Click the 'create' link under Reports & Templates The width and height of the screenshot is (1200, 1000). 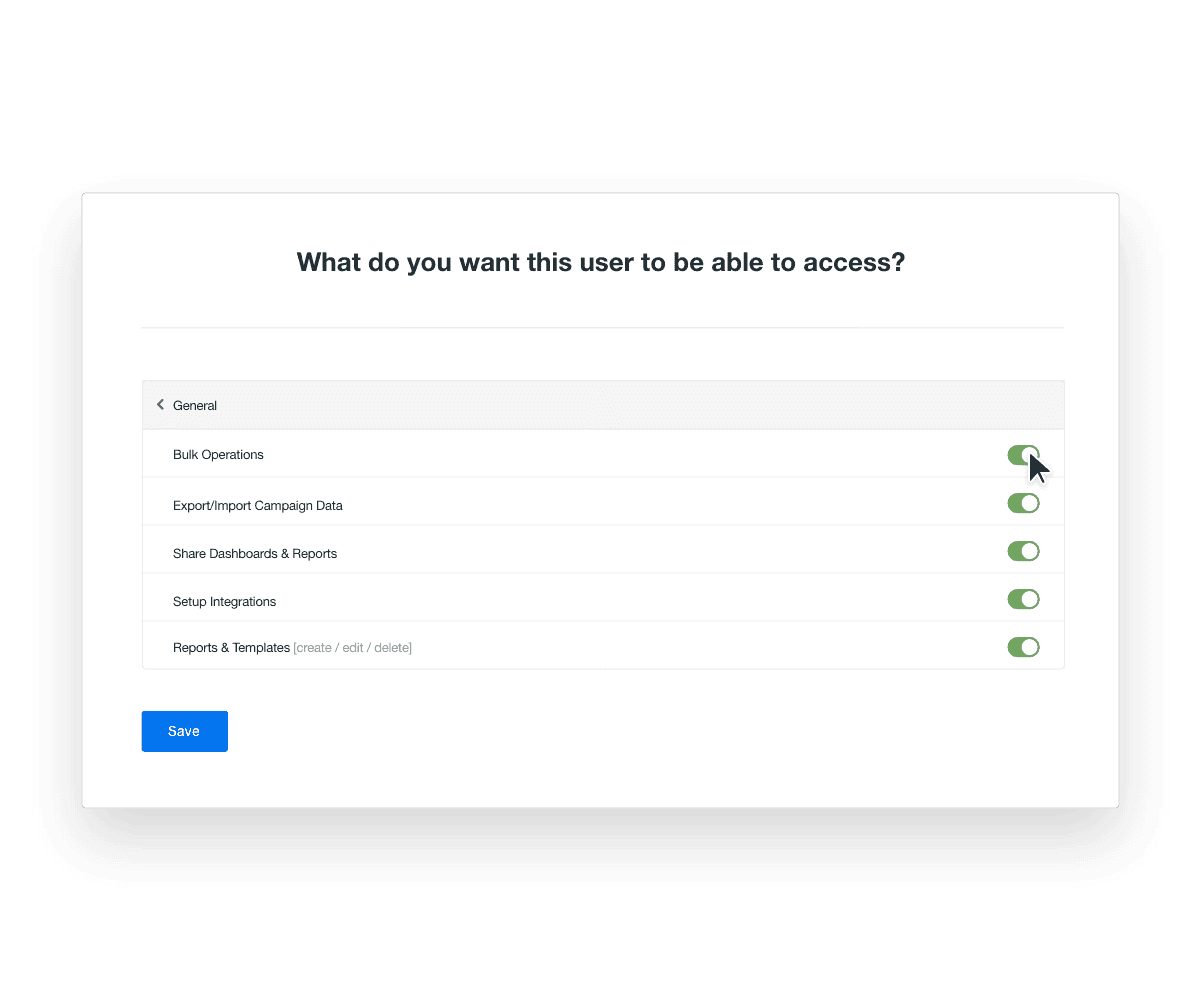click(313, 647)
